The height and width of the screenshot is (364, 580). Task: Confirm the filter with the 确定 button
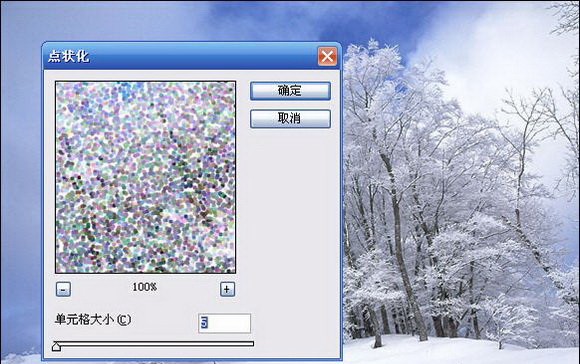point(290,91)
